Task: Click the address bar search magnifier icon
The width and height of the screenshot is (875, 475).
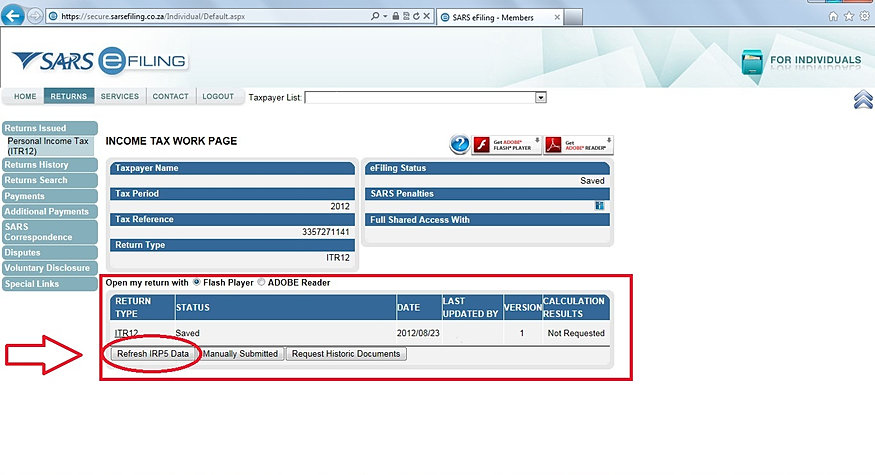Action: [375, 16]
